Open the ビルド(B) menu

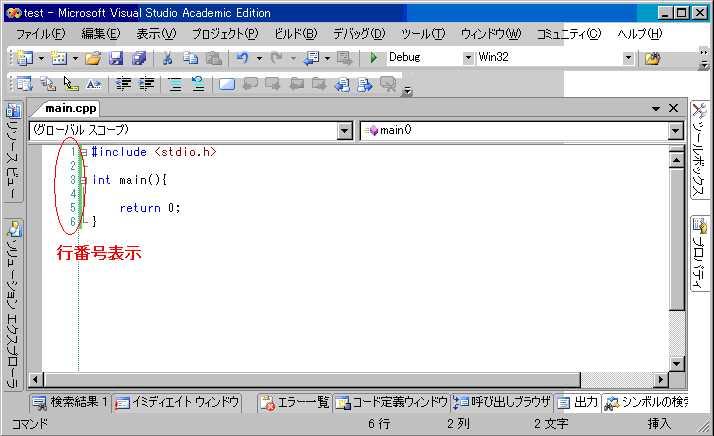294,34
